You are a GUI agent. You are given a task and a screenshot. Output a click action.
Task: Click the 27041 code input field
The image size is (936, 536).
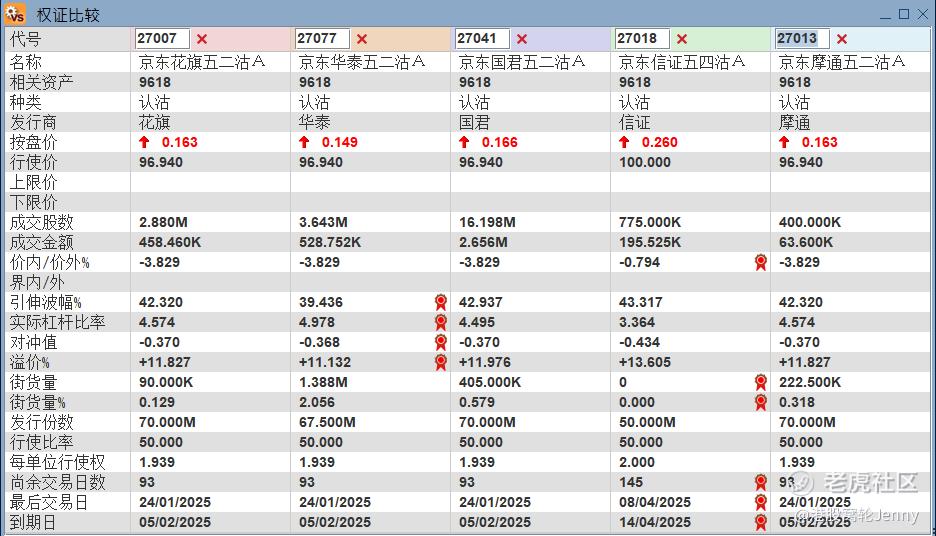[482, 39]
